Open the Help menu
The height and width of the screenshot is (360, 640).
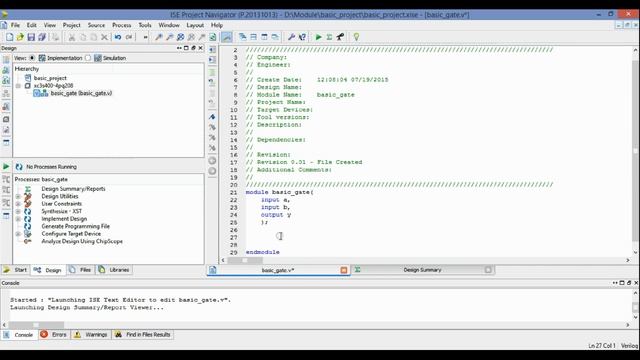217,25
